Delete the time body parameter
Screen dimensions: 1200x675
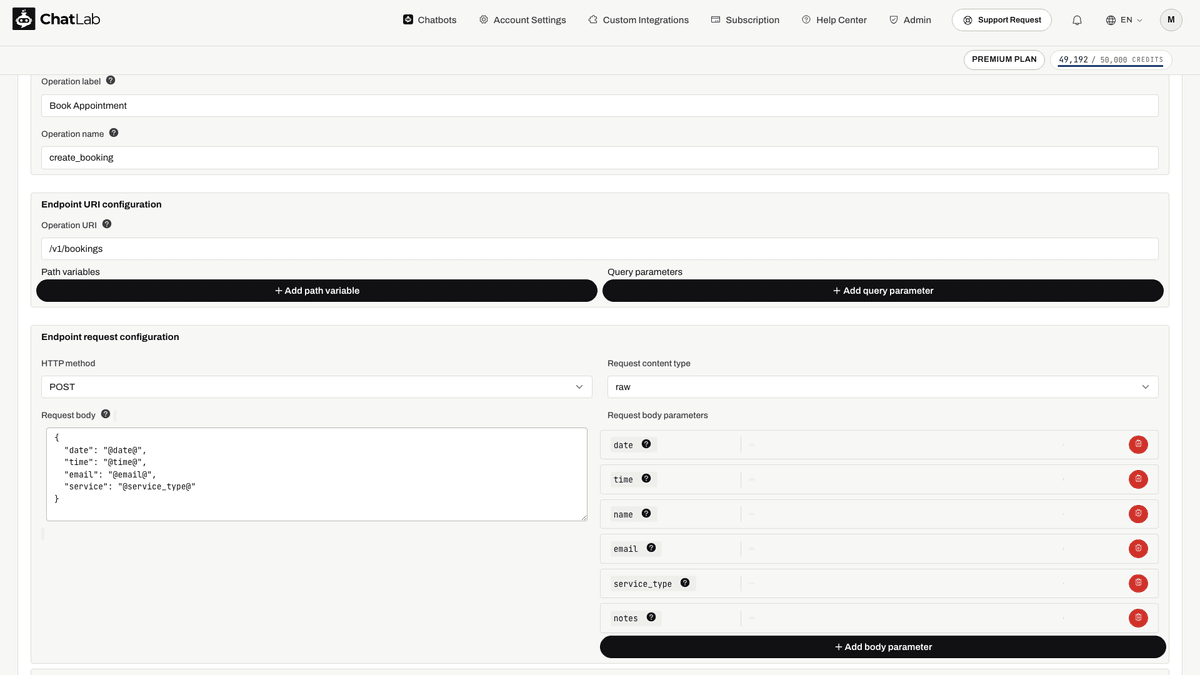pyautogui.click(x=1138, y=479)
